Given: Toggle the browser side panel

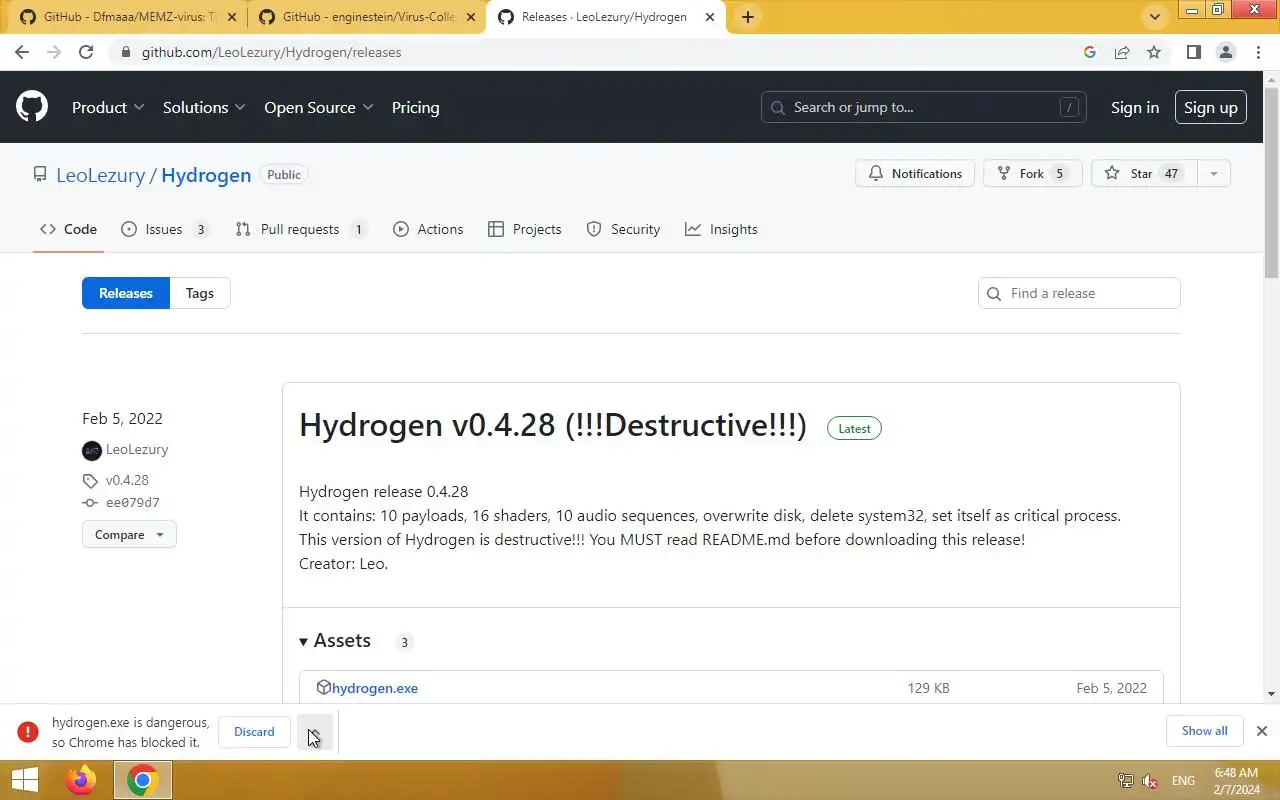Looking at the screenshot, I should (1193, 52).
